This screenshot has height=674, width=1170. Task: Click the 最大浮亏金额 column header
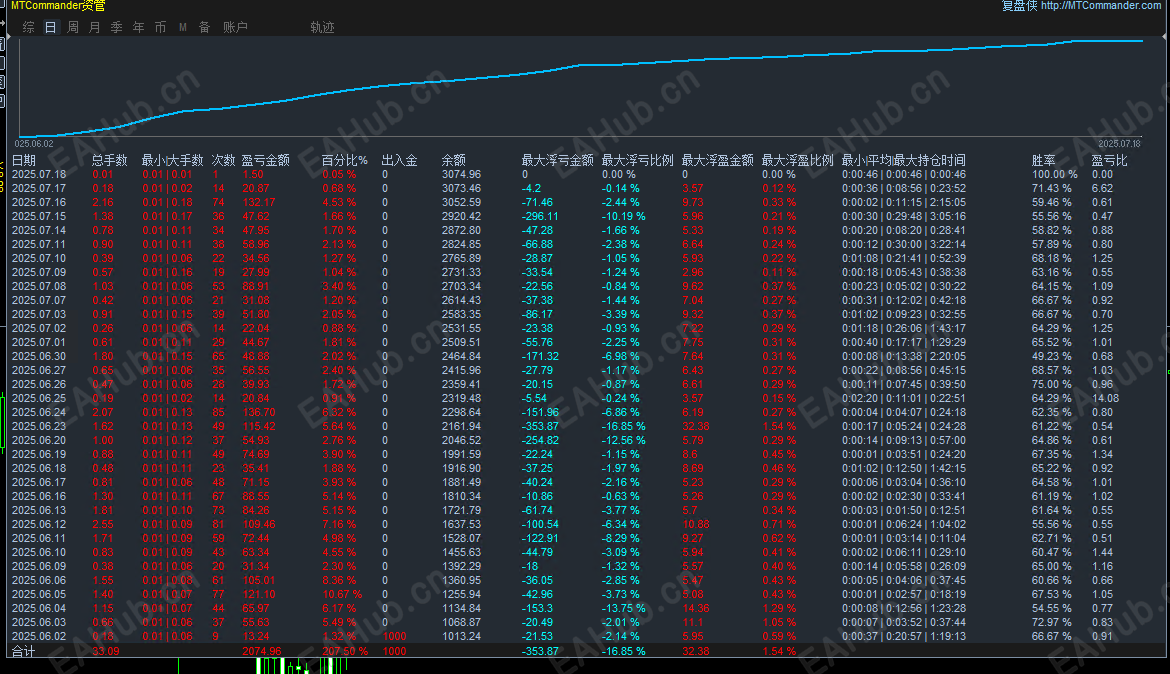557,160
